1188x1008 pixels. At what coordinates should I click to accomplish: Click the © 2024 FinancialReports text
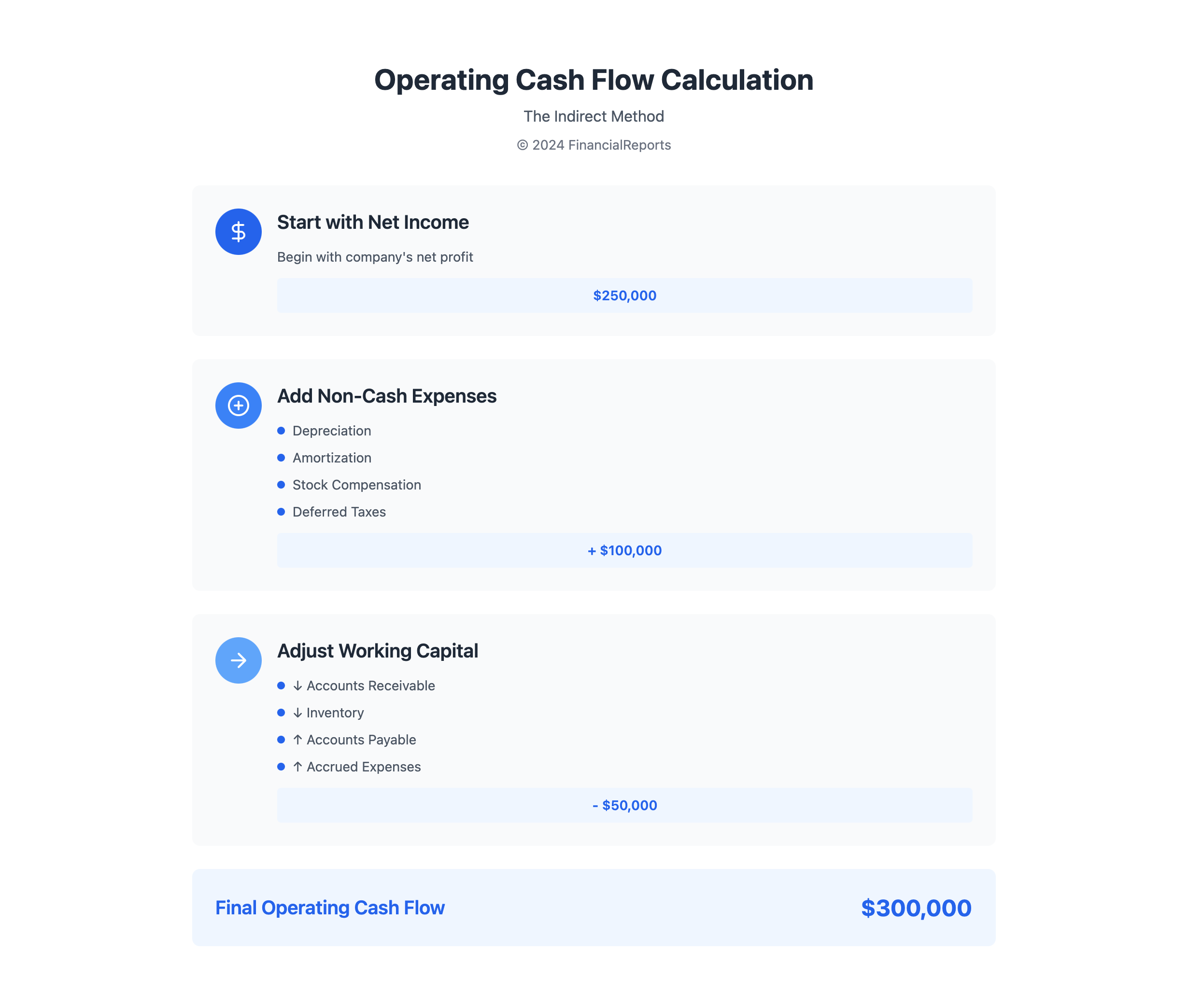594,145
